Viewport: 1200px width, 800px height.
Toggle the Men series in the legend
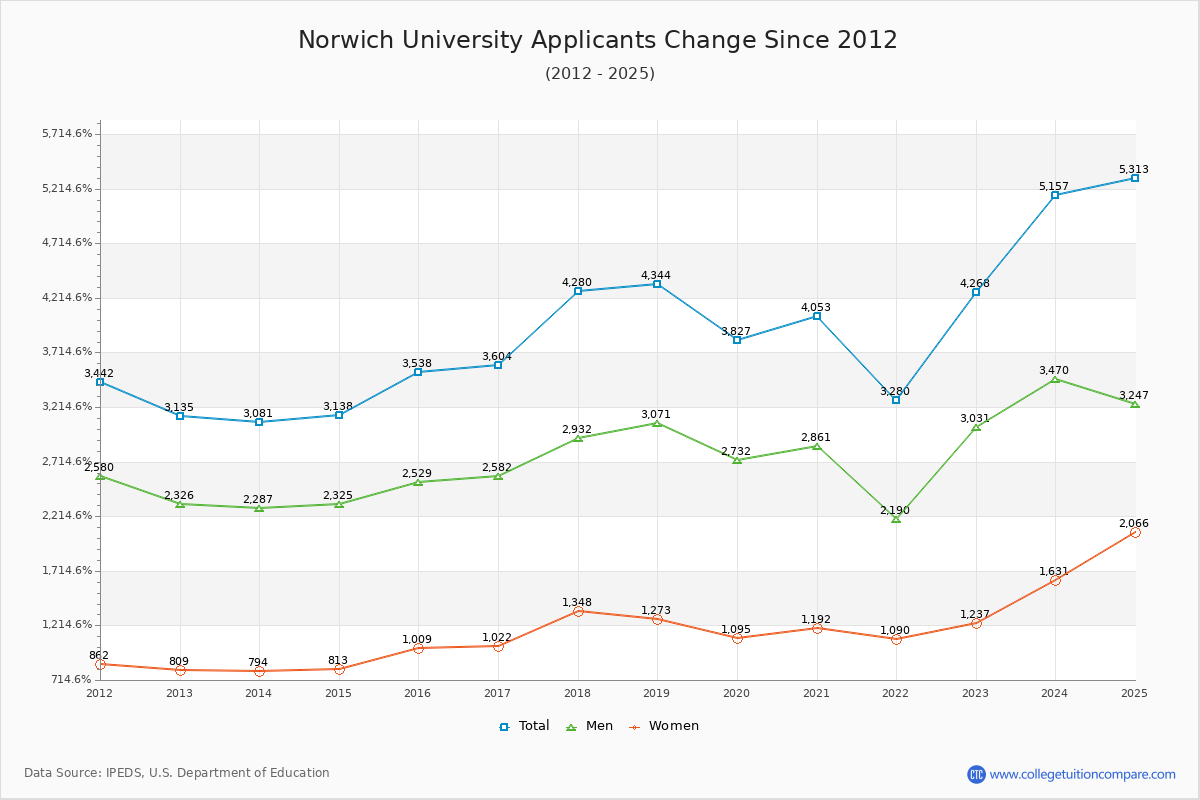pos(590,726)
